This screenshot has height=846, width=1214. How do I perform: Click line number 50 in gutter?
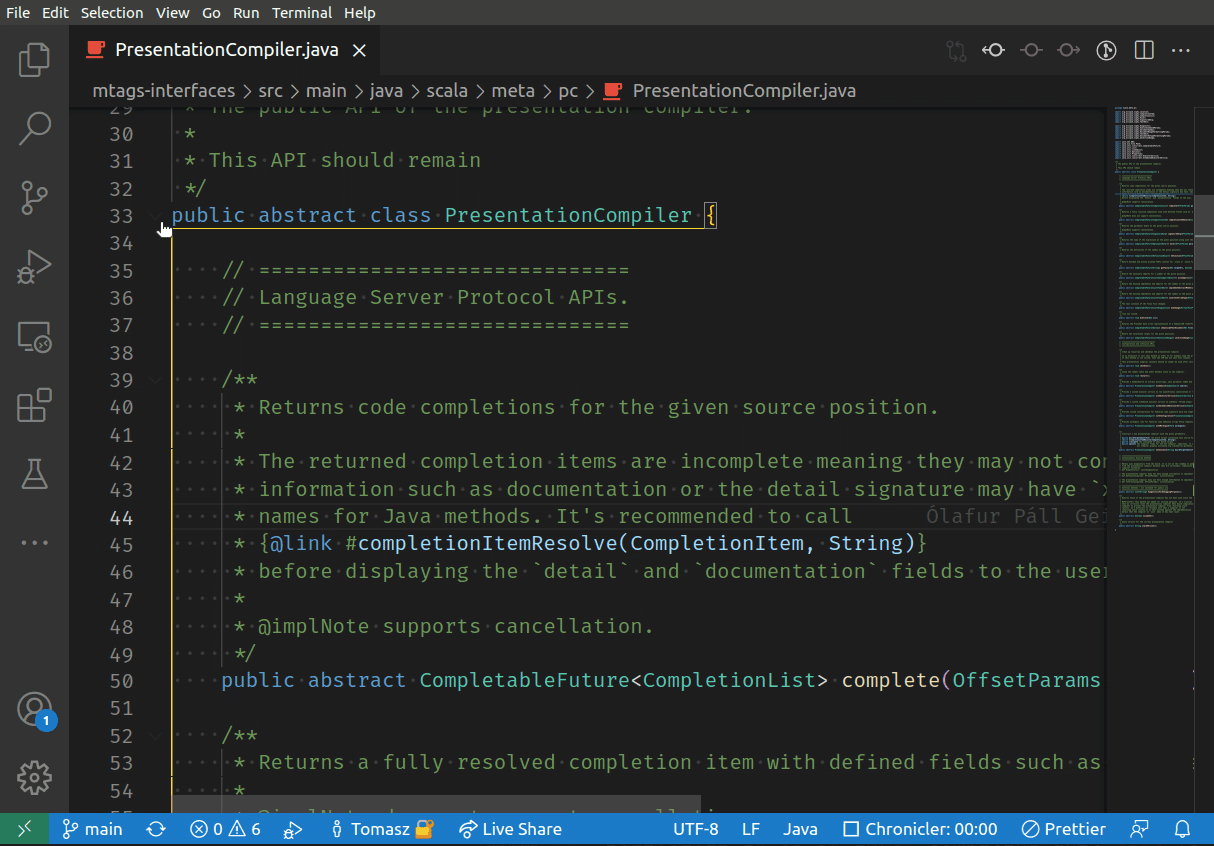(x=121, y=681)
